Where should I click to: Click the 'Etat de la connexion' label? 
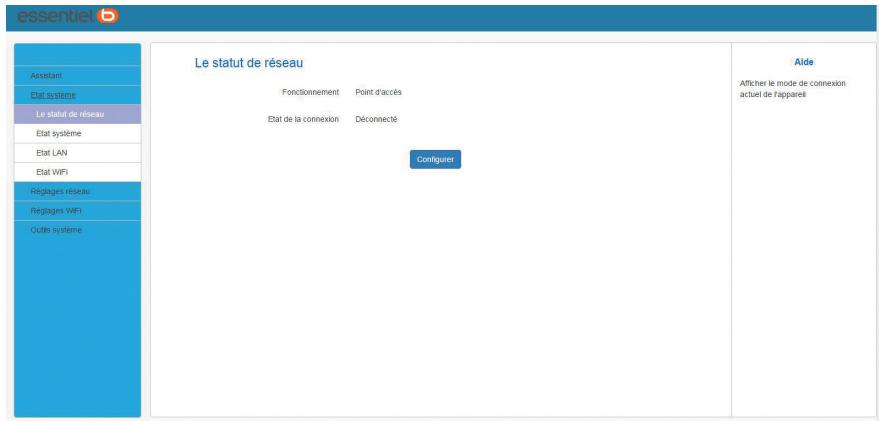[x=304, y=120]
